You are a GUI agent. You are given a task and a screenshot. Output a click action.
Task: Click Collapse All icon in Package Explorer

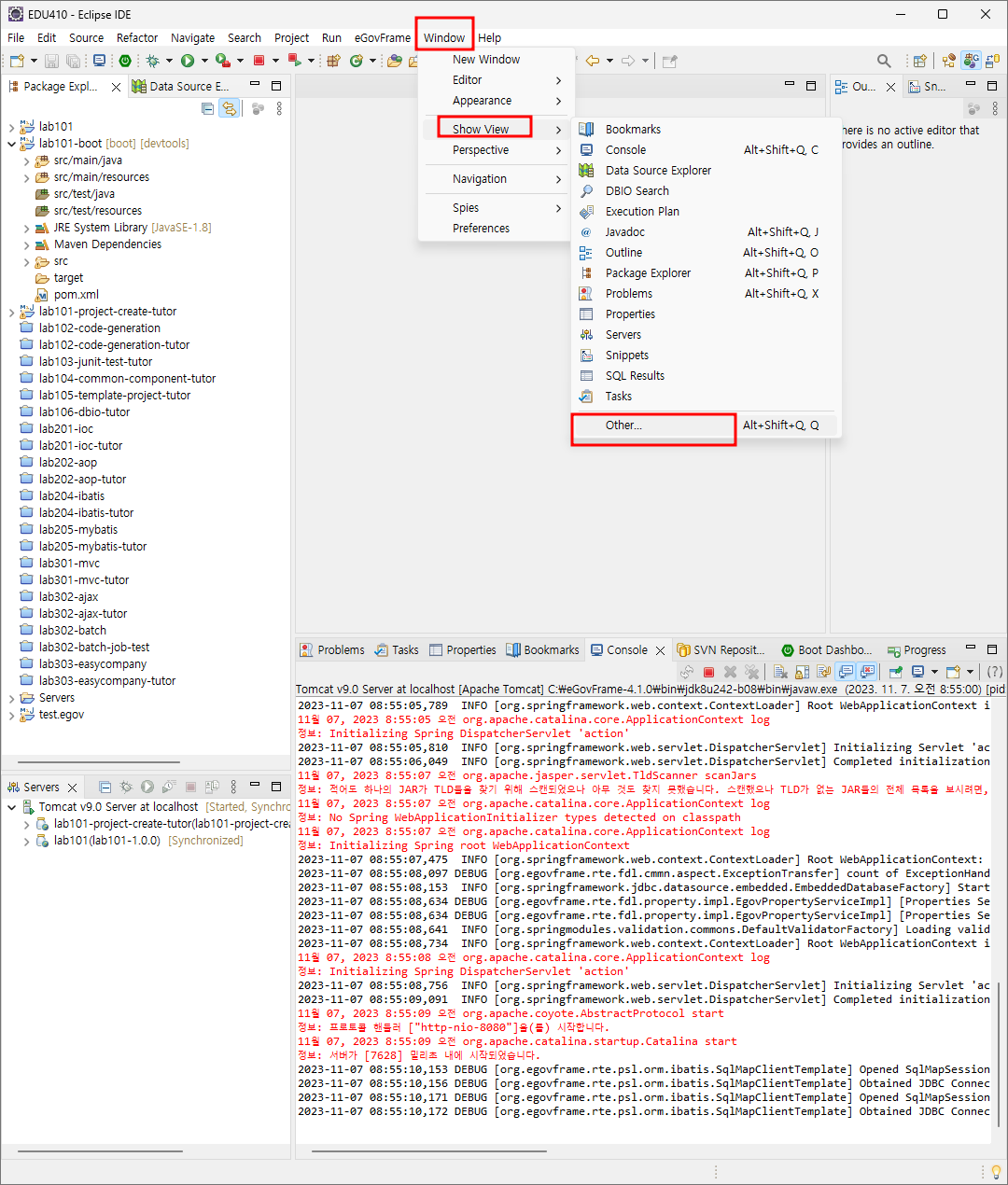pyautogui.click(x=208, y=108)
